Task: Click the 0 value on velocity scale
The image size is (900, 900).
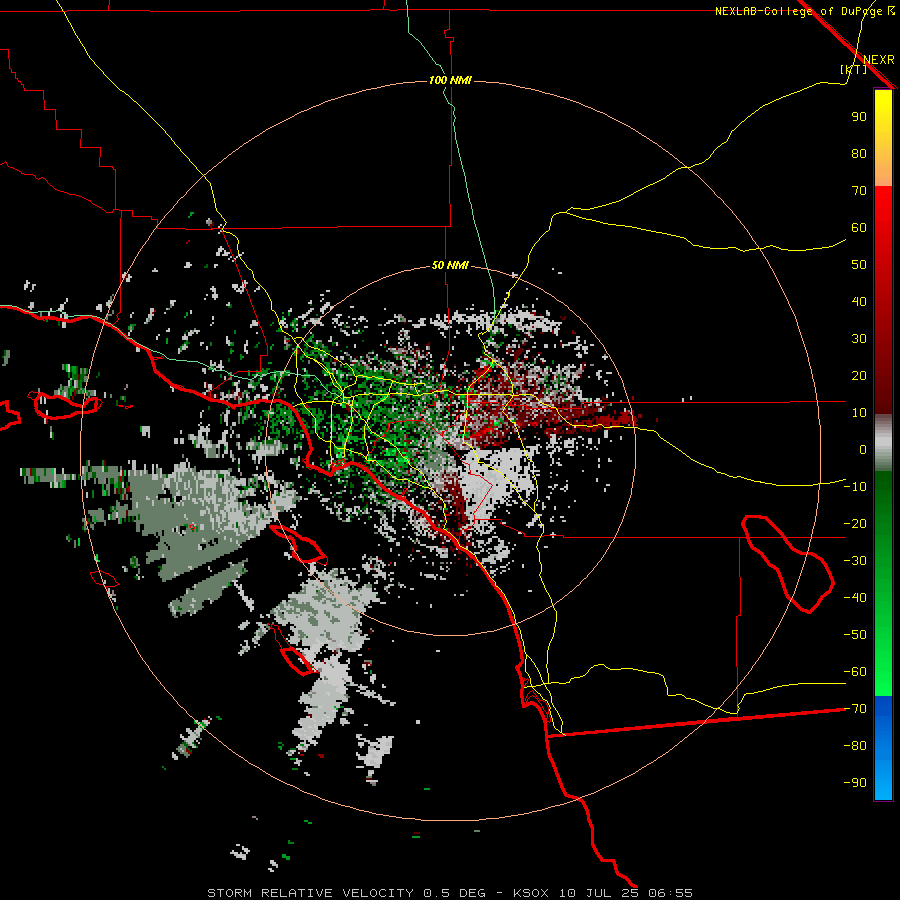Action: click(863, 450)
